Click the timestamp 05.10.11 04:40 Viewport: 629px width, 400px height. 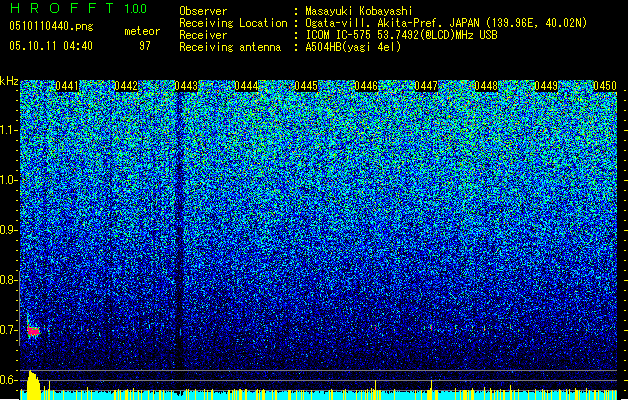pyautogui.click(x=51, y=46)
